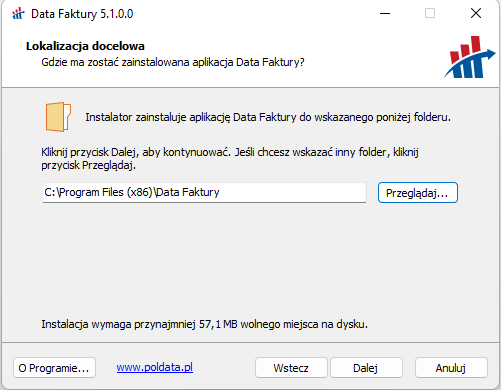Click into the installation path field
Viewport: 501px width, 390px height.
pyautogui.click(x=204, y=192)
